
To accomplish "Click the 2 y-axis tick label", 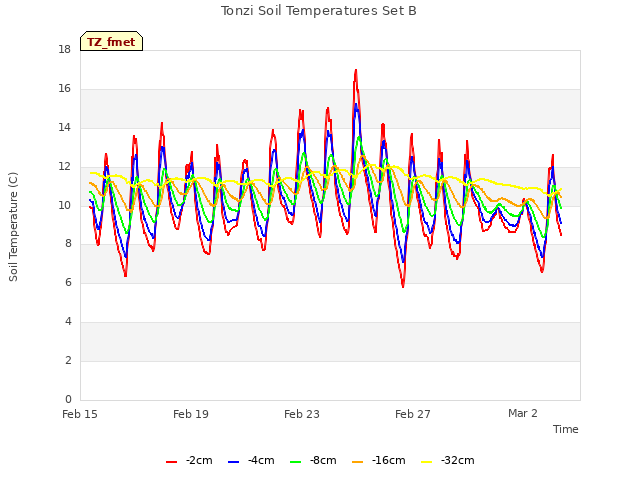I will [68, 360].
